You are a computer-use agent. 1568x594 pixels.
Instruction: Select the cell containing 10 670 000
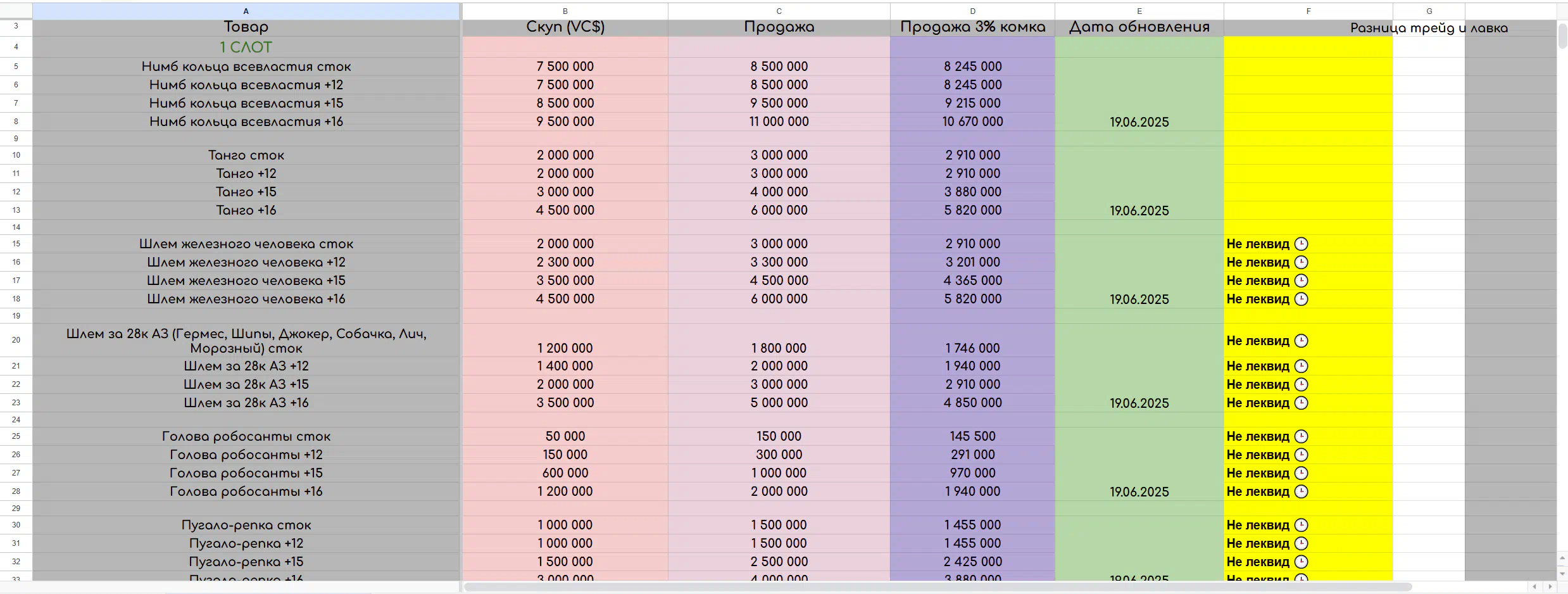point(972,122)
